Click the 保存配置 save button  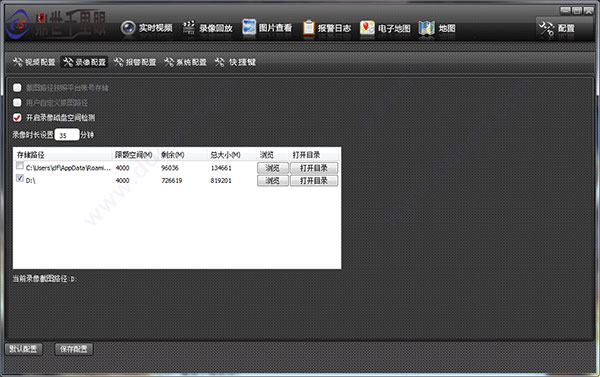(73, 349)
